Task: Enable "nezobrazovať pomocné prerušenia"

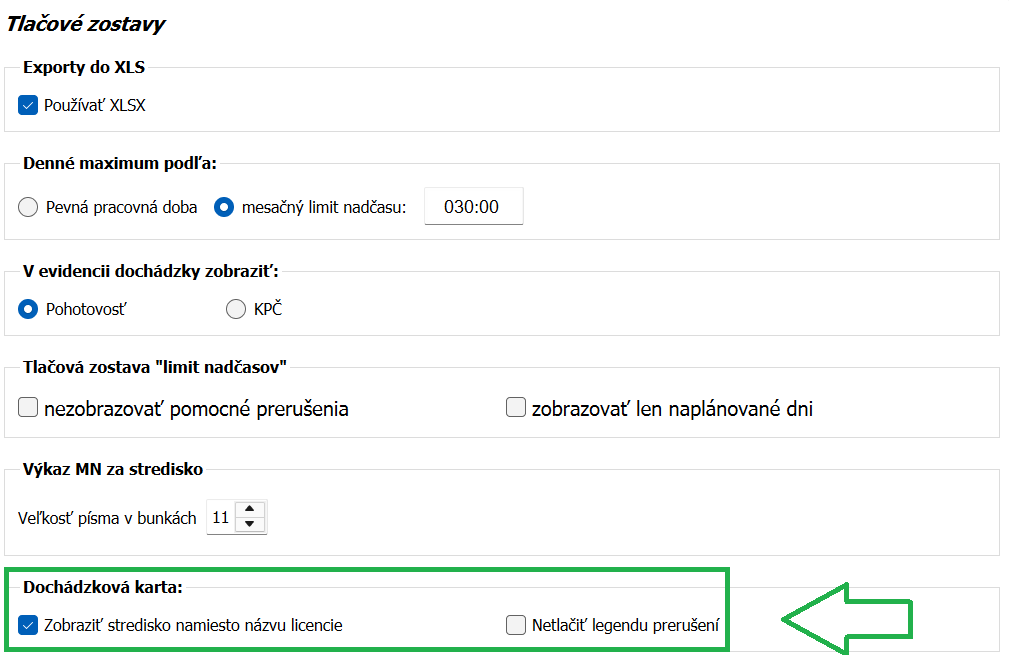Action: [28, 408]
